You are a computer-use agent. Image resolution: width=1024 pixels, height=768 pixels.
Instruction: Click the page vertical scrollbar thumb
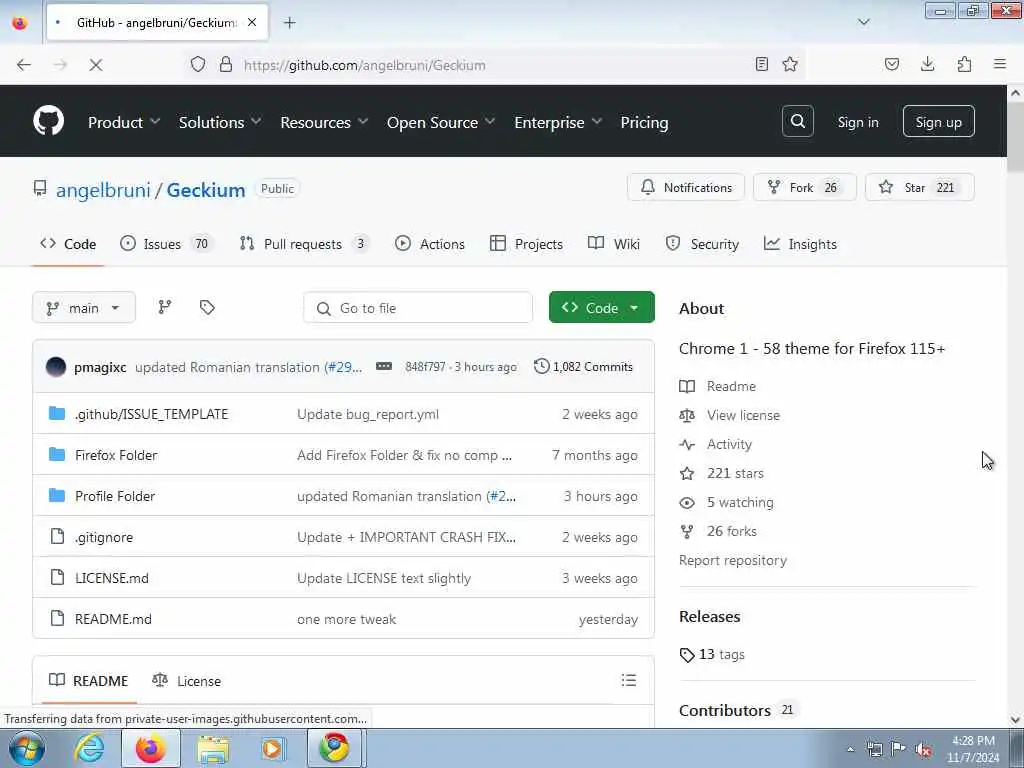click(1016, 137)
